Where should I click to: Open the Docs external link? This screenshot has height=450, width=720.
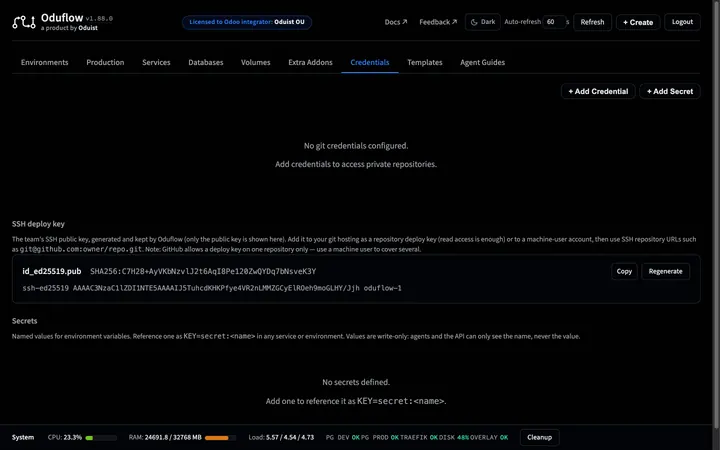tap(396, 22)
